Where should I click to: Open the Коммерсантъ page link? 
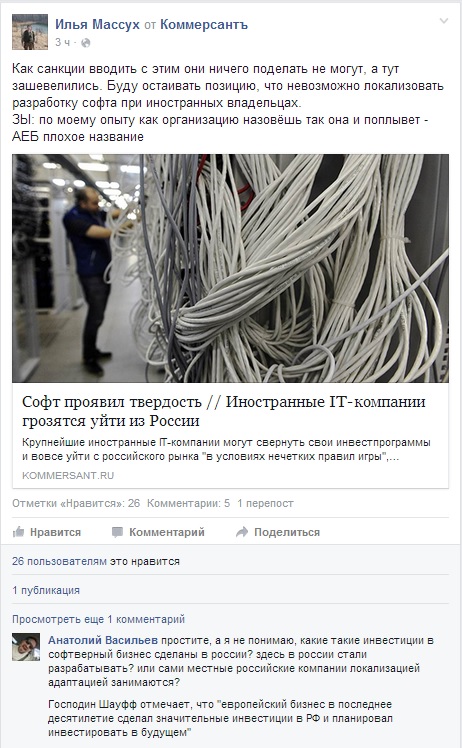204,24
